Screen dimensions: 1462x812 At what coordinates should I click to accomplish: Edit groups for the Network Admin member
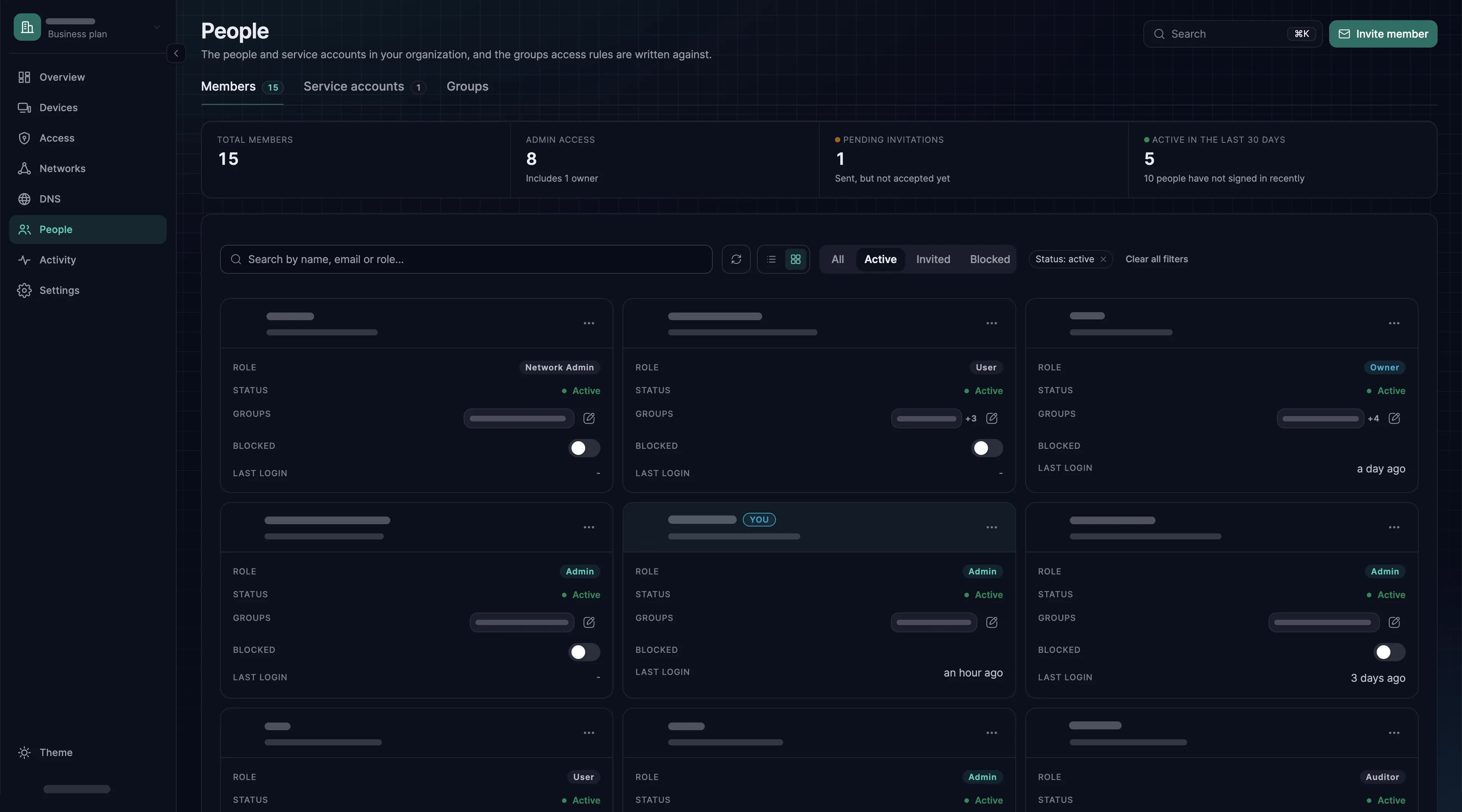pyautogui.click(x=589, y=418)
